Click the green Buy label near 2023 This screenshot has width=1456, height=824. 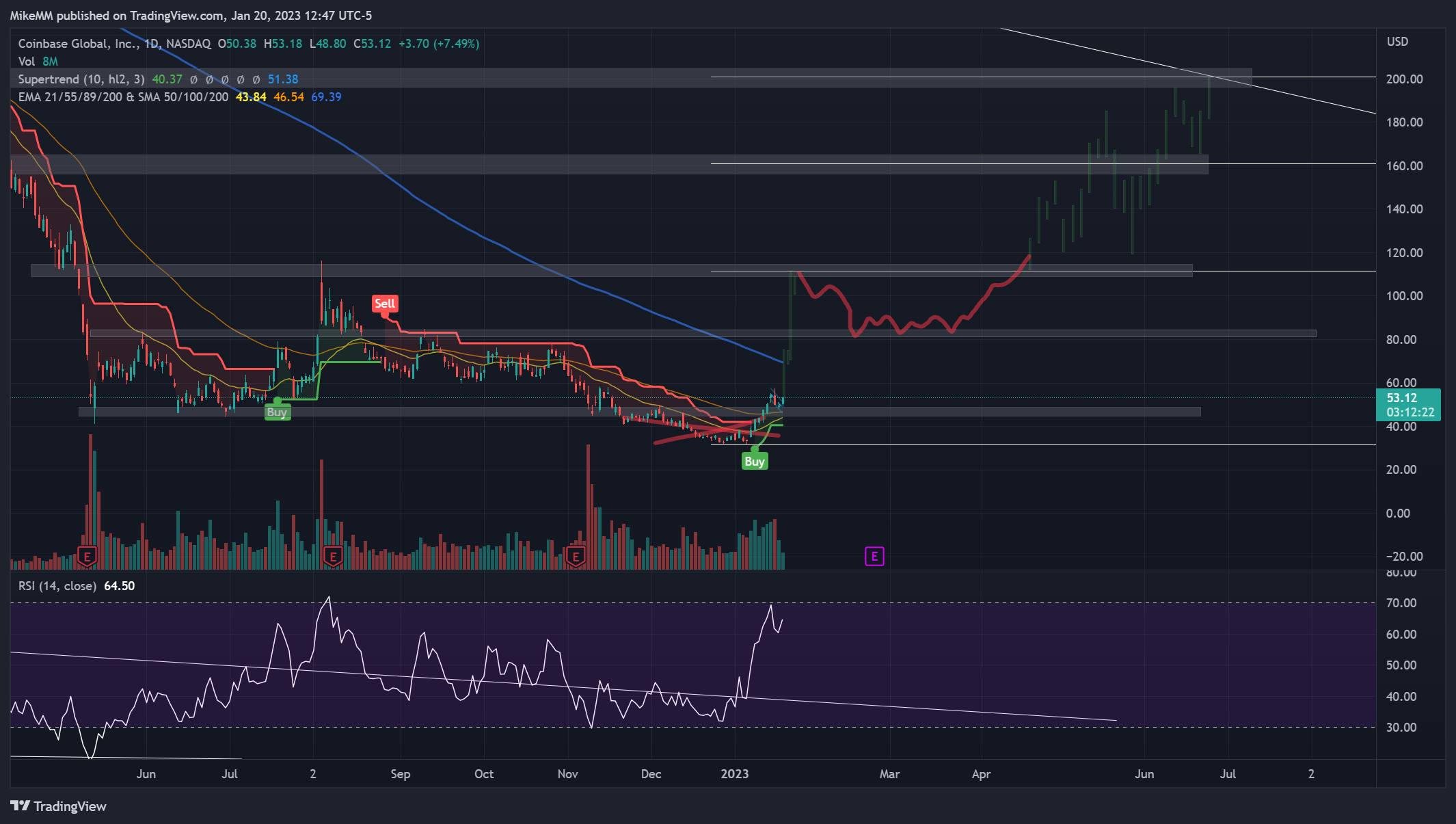point(755,462)
